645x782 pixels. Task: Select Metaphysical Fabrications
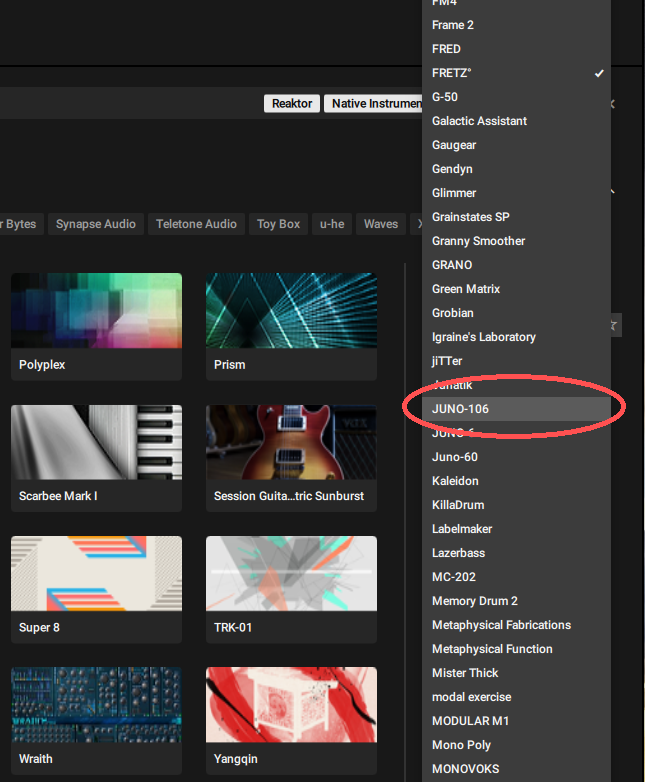516,625
